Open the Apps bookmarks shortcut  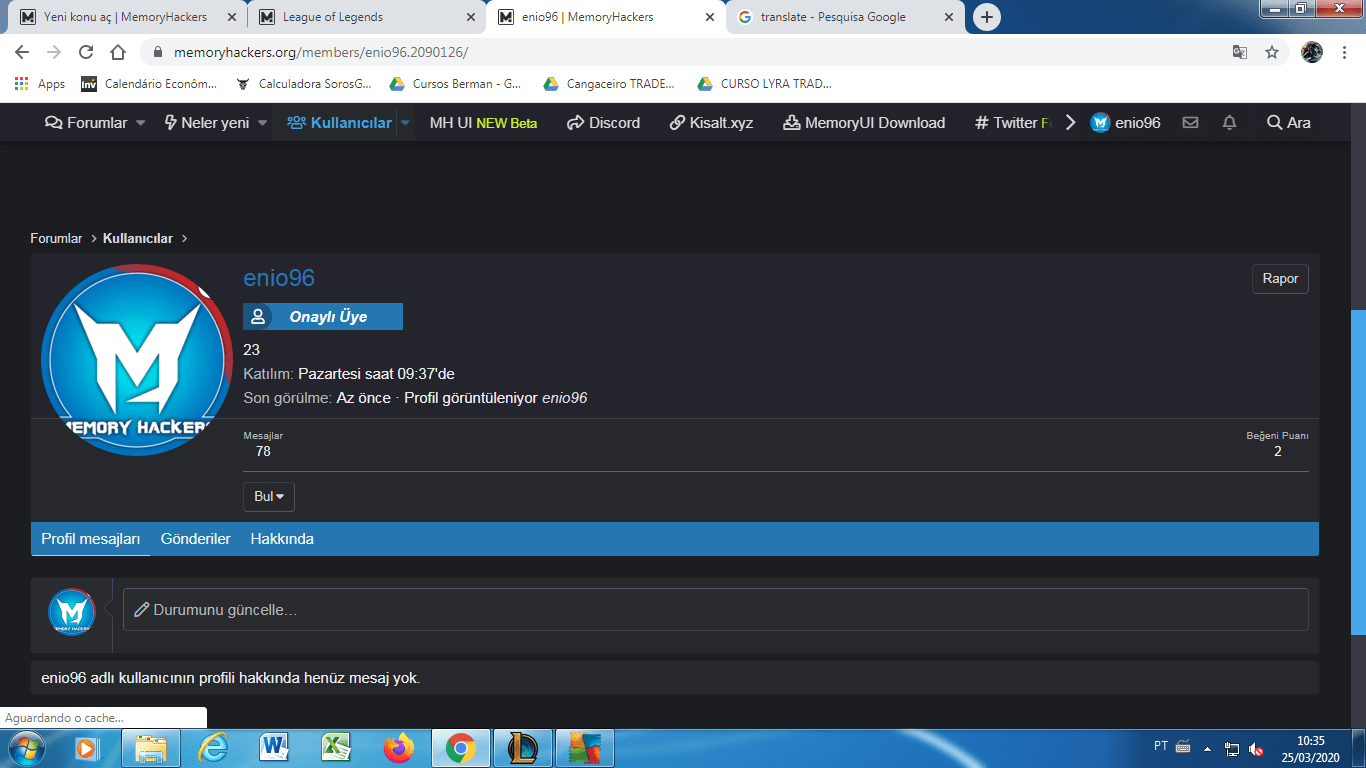click(40, 84)
